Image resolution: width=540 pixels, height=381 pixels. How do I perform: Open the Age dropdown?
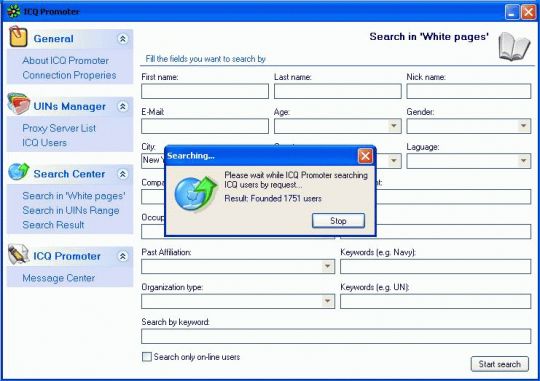coord(394,126)
